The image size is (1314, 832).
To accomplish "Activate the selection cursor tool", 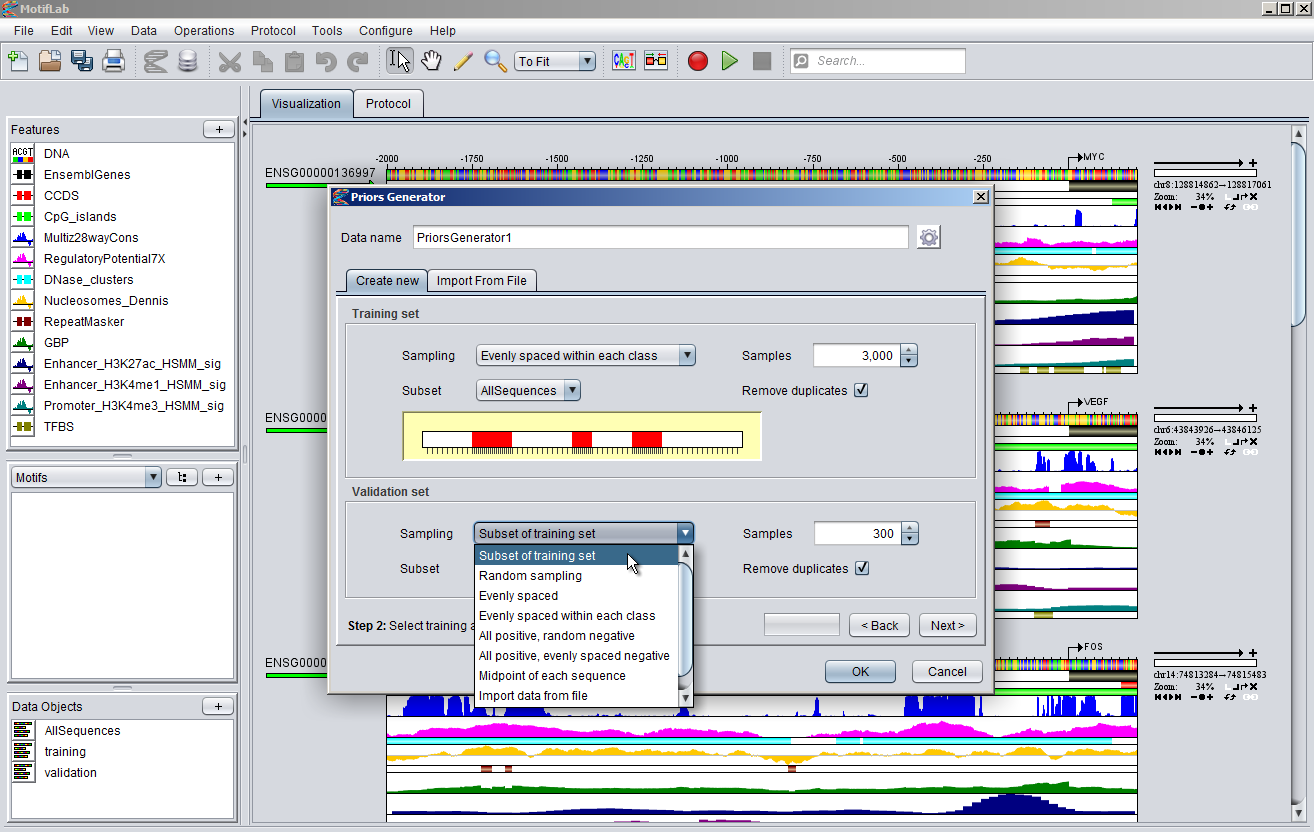I will click(400, 61).
